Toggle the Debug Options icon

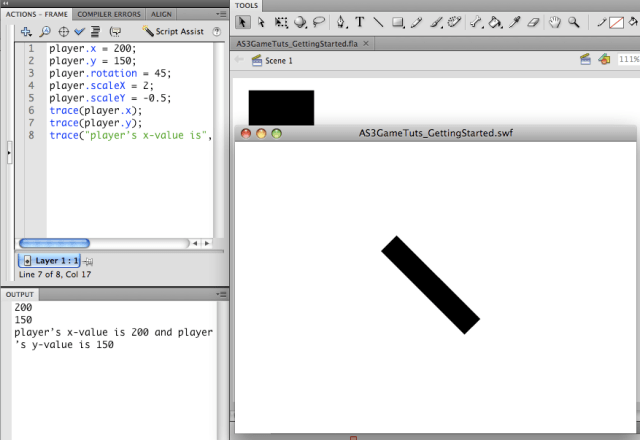(116, 31)
